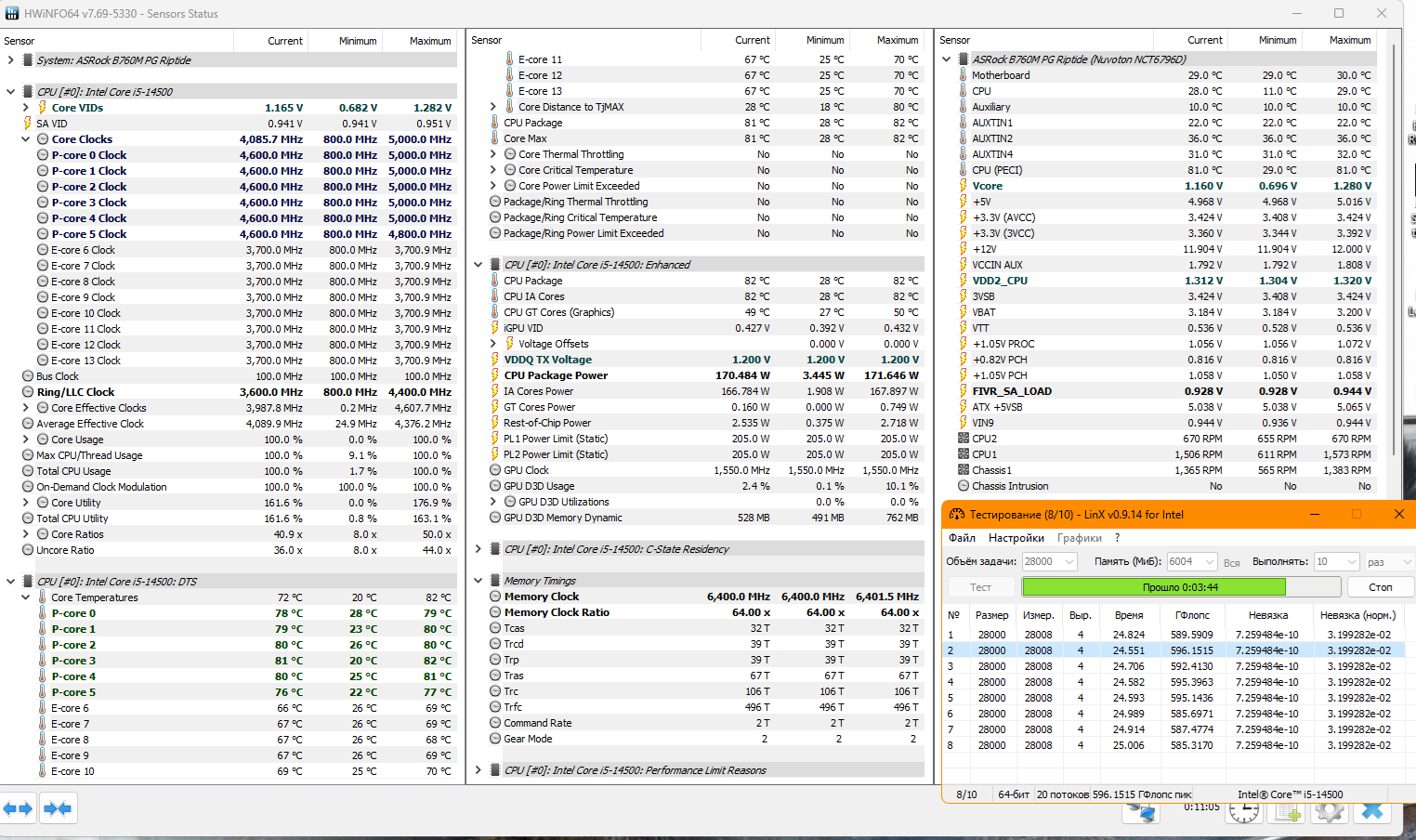1416x840 pixels.
Task: Click the Вся memory button in LinX
Action: (1231, 562)
